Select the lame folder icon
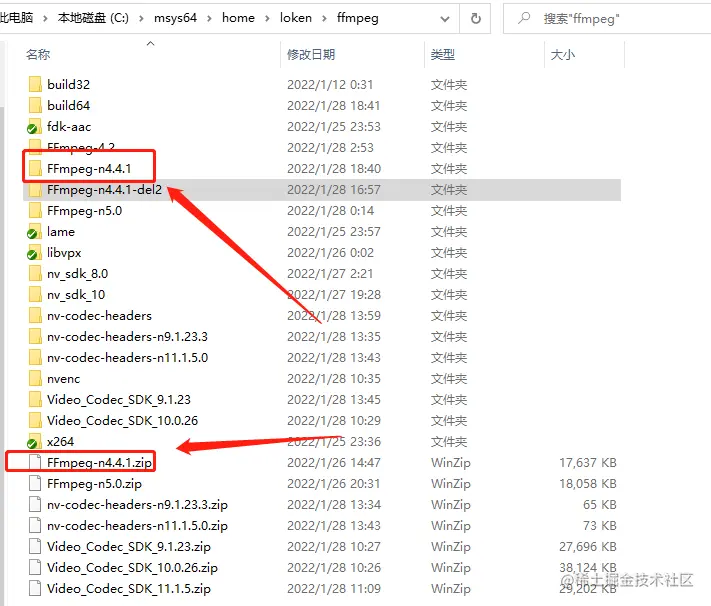711x606 pixels. click(34, 232)
